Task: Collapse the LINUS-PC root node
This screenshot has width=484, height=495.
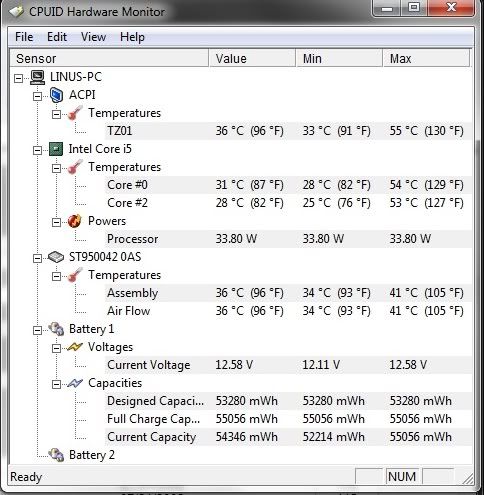Action: (19, 79)
